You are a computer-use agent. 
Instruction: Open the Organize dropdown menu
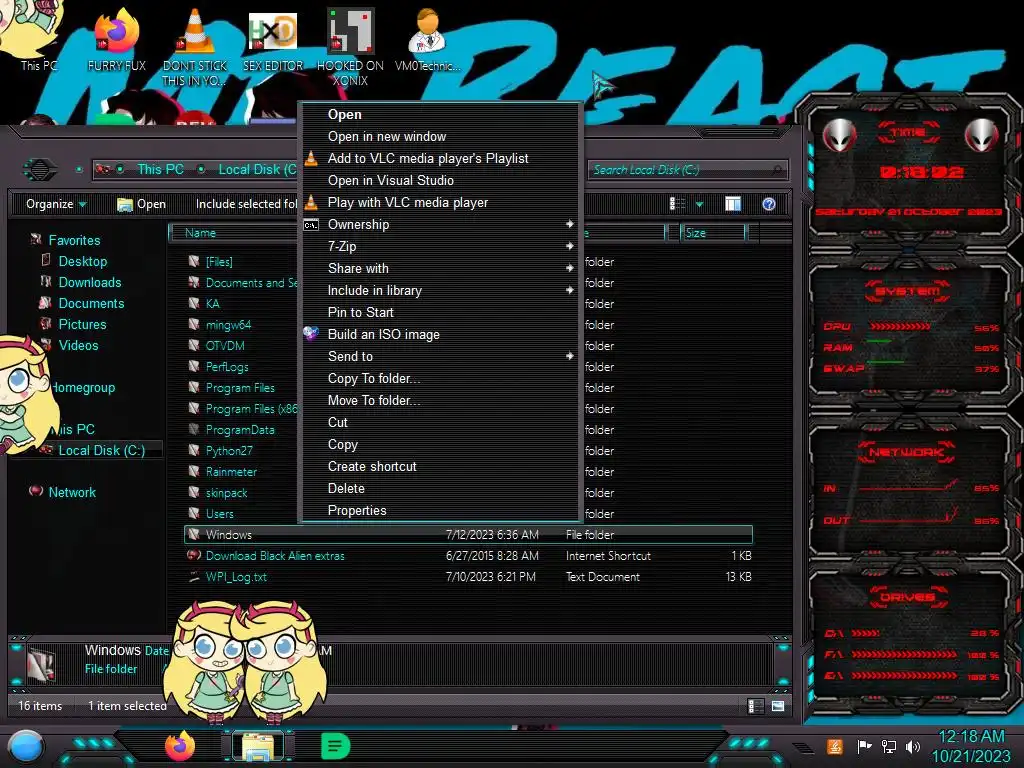56,204
